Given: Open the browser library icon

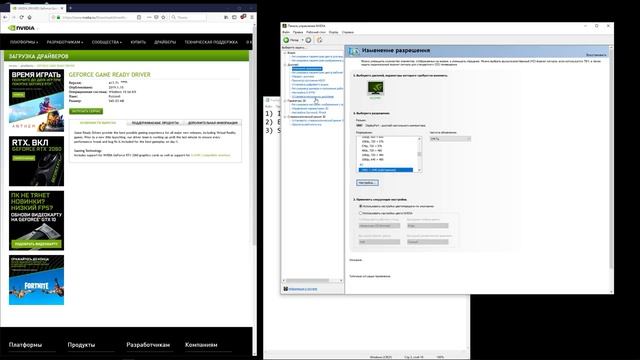Looking at the screenshot, I should pyautogui.click(x=226, y=17).
